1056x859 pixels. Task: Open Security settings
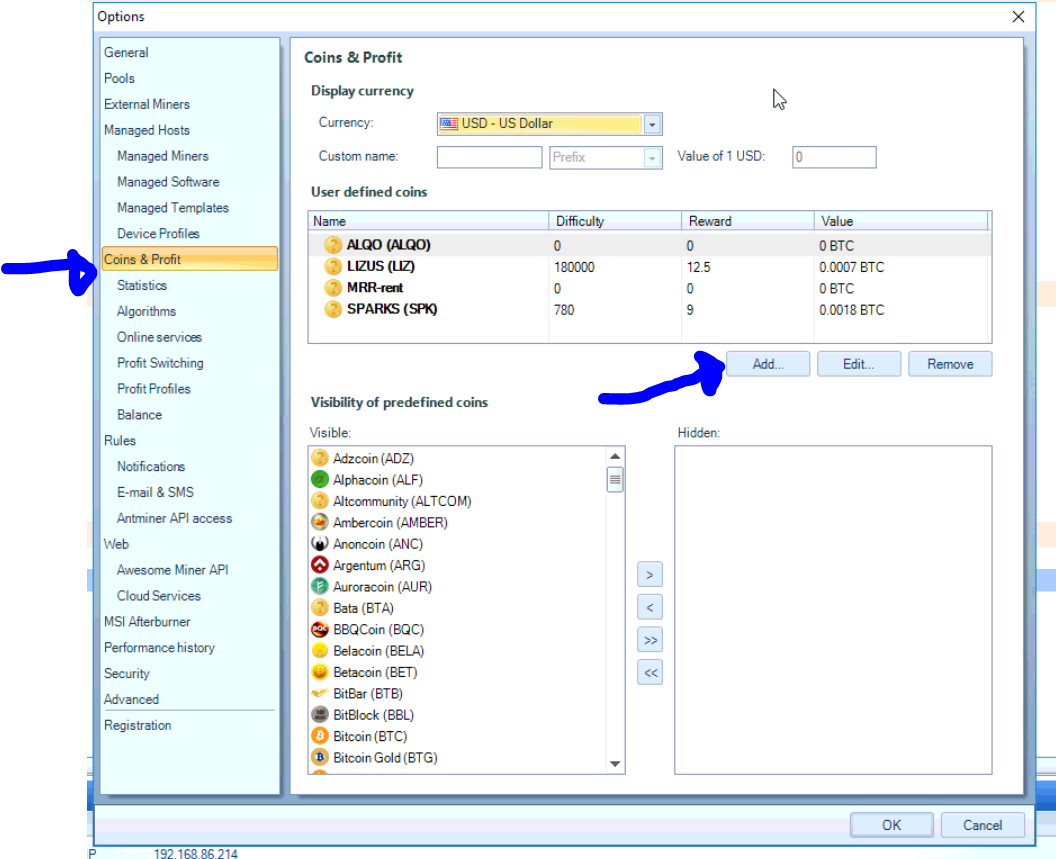[x=127, y=674]
